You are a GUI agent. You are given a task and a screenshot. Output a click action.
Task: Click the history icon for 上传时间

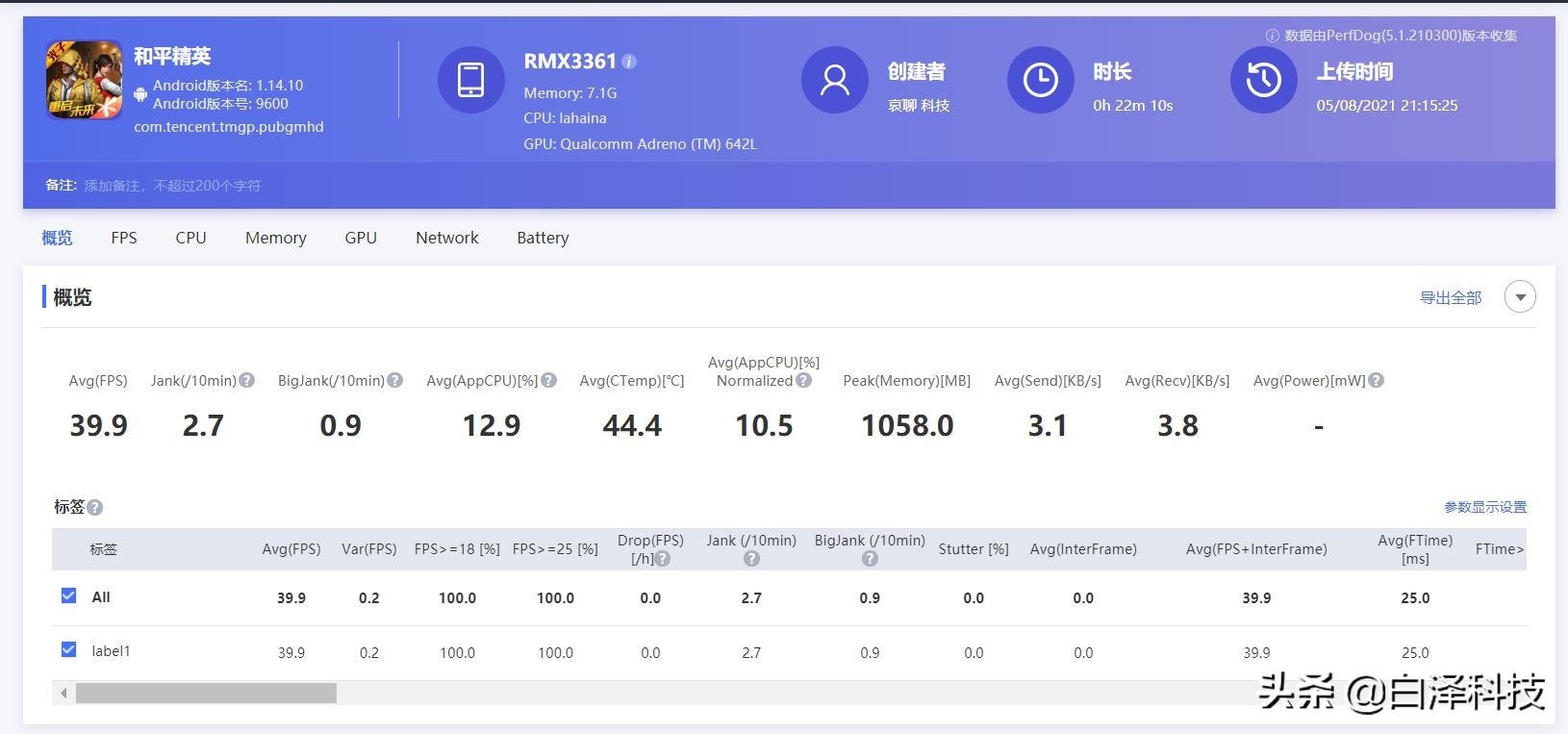1263,80
